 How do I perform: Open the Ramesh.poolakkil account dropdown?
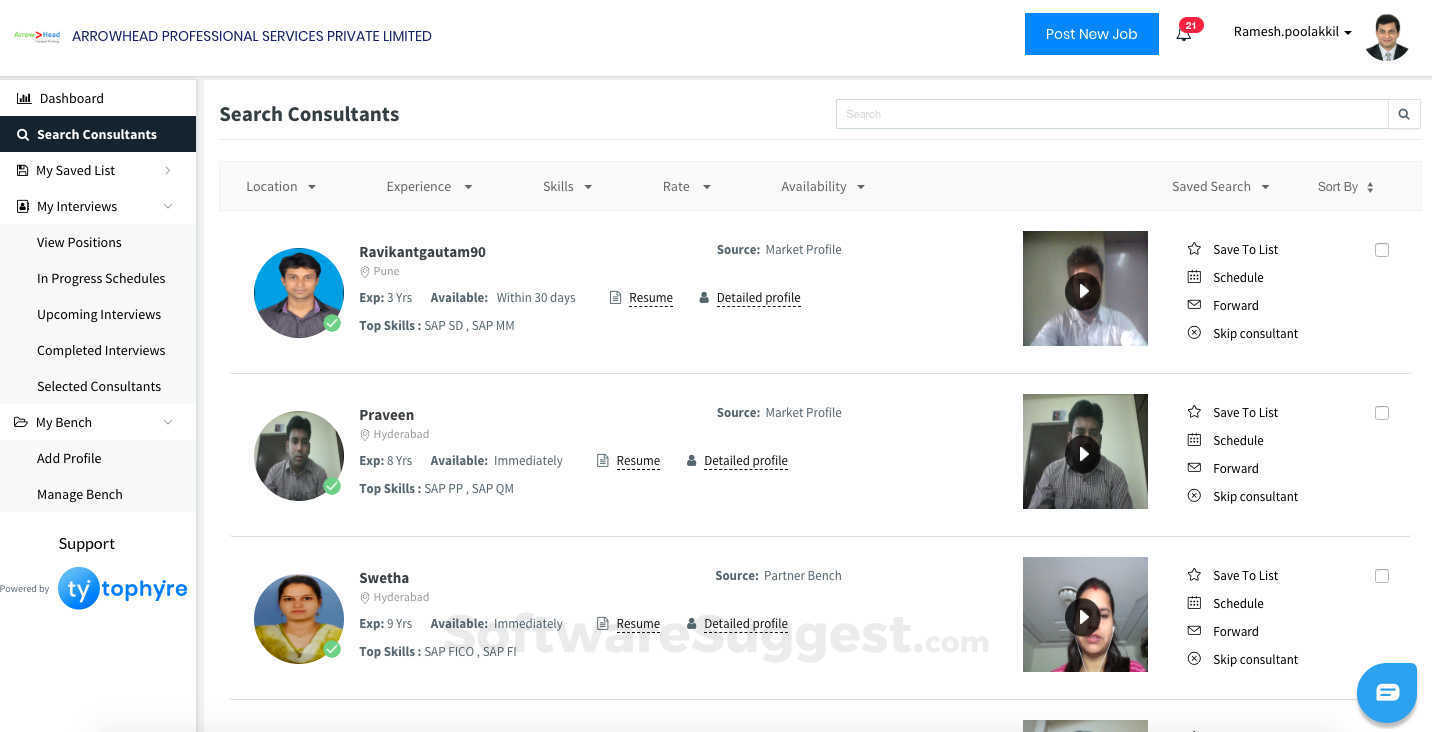coord(1293,32)
